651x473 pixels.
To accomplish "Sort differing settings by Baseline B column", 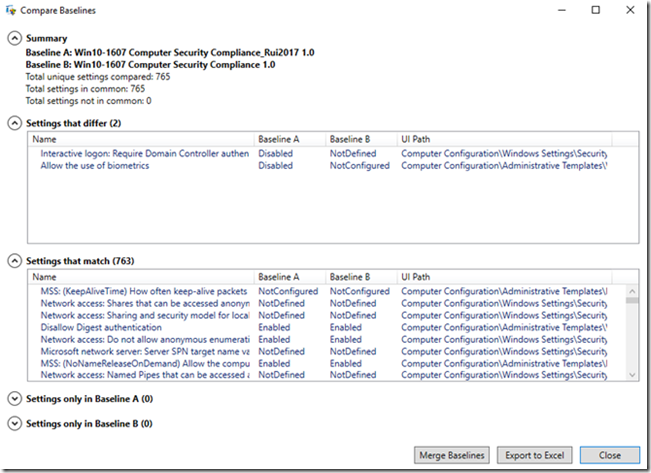I will tap(361, 139).
